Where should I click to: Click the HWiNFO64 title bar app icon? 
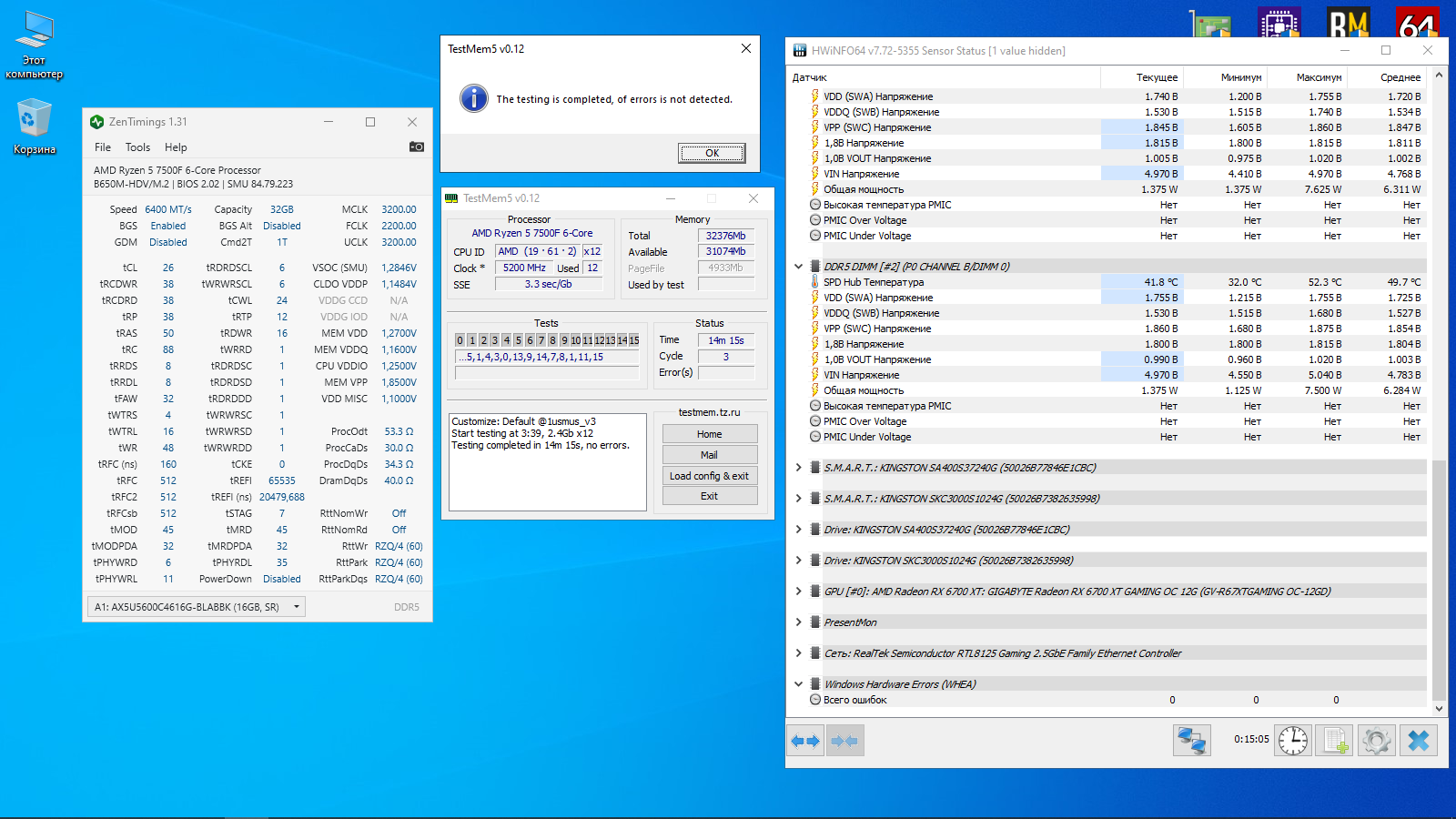(x=799, y=51)
